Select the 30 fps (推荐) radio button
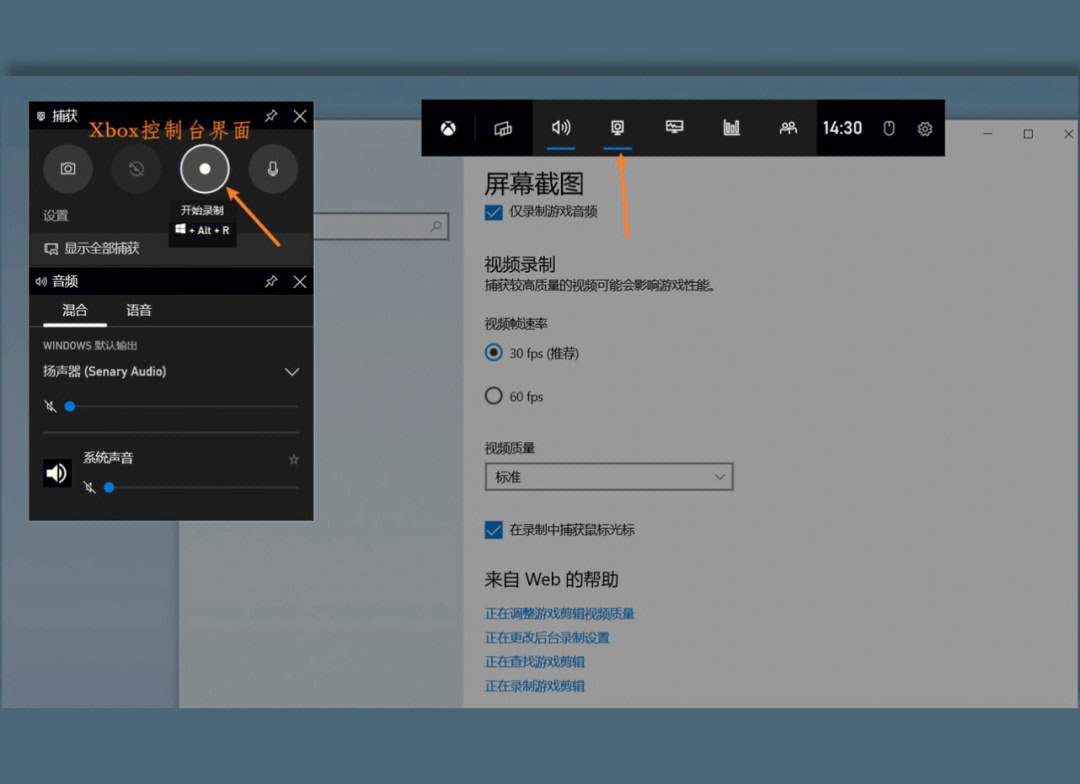This screenshot has height=784, width=1080. (493, 353)
